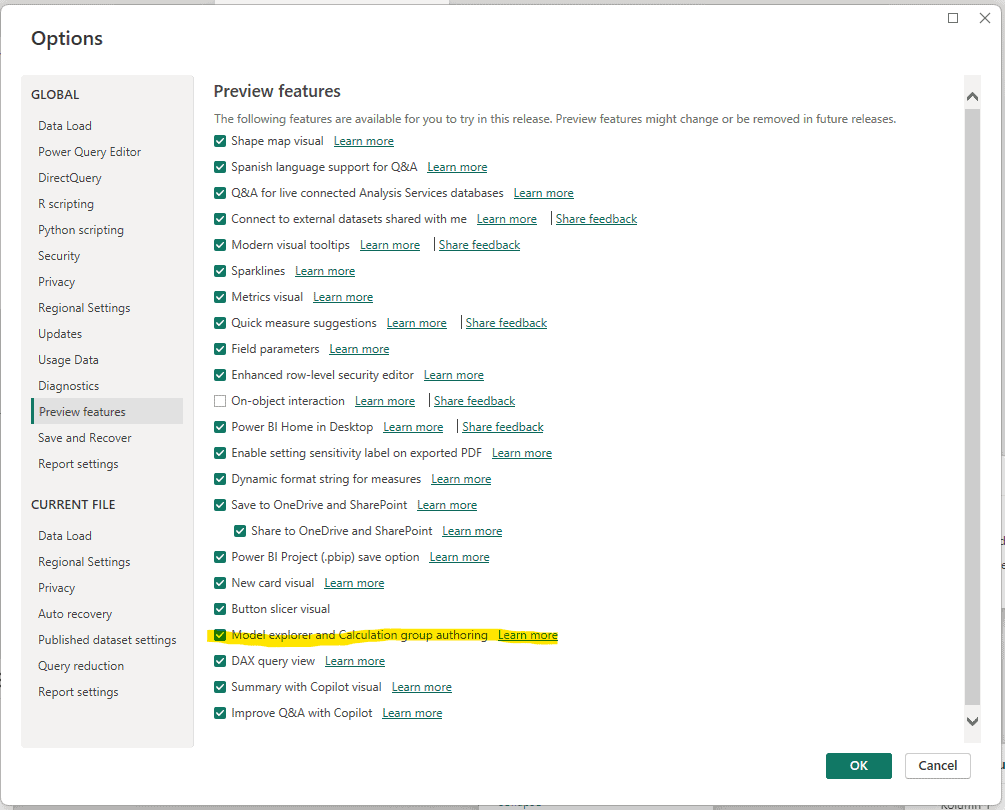Toggle the Metrics visual checkbox

click(220, 297)
